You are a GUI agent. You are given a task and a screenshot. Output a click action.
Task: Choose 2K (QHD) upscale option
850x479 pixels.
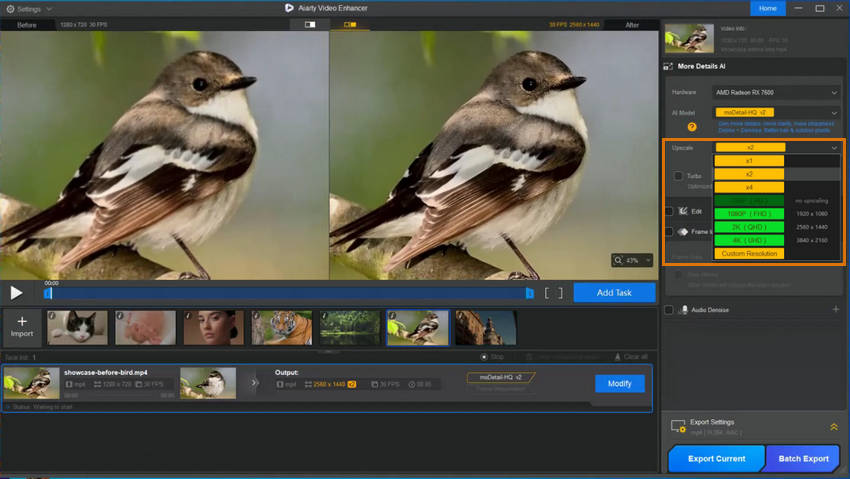click(x=749, y=227)
